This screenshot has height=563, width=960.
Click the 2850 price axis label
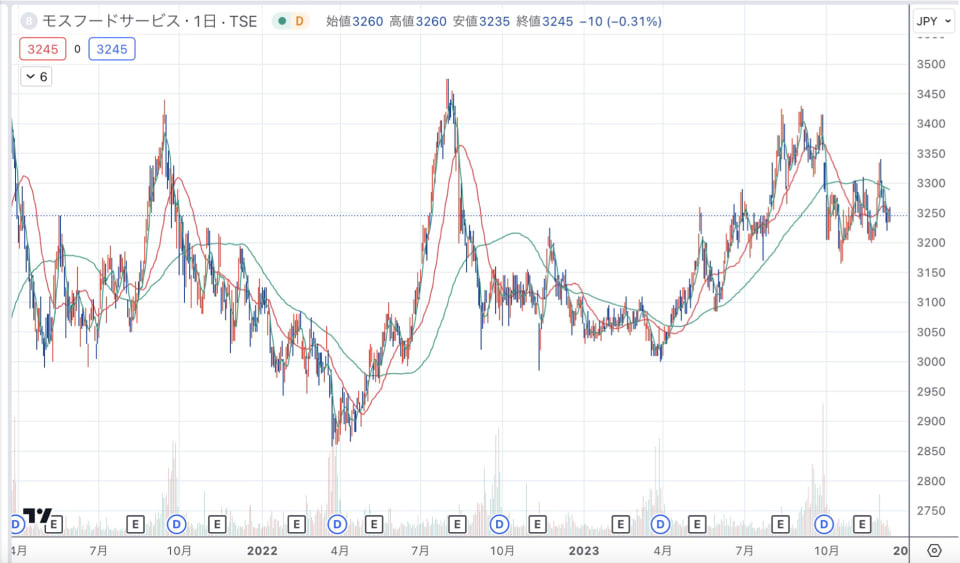coord(931,451)
